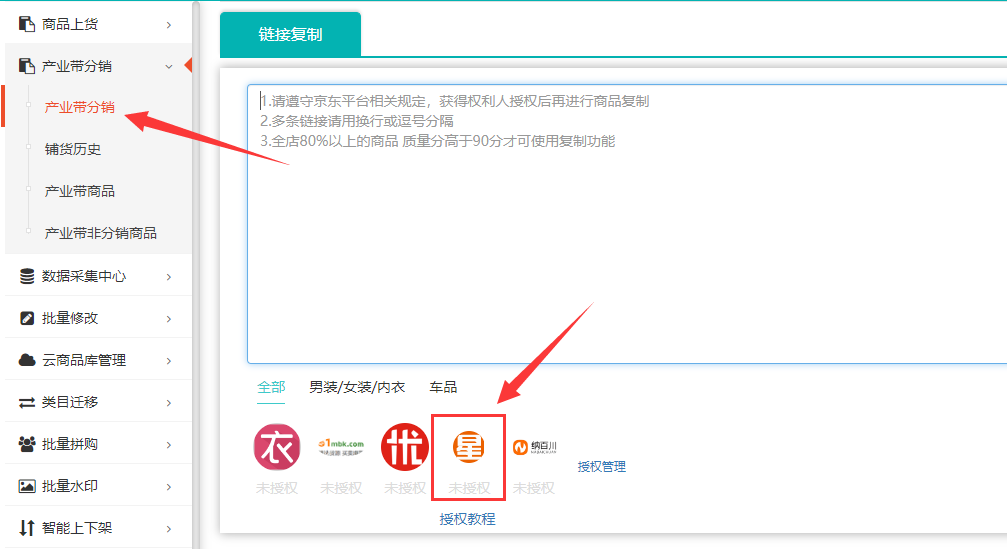Click the 云商品库管理 cloud icon
1007x549 pixels.
(27, 360)
